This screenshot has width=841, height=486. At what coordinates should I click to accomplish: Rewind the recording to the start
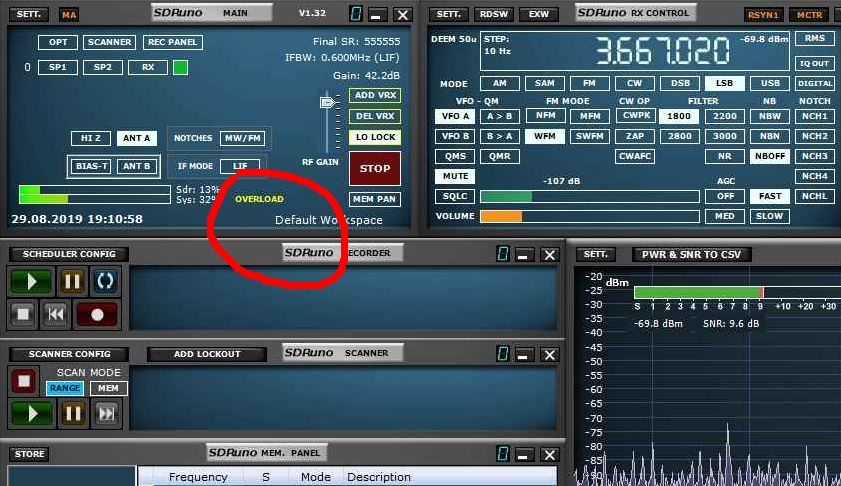pos(55,314)
